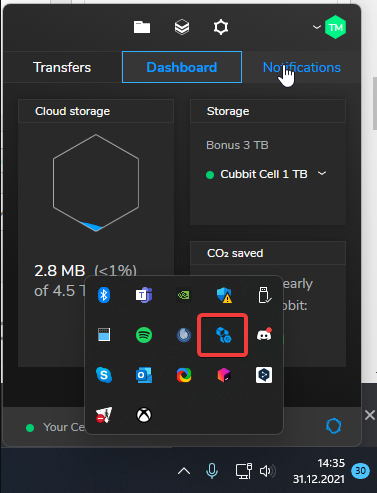Click the round blue swirl tray icon
The height and width of the screenshot is (493, 377).
[x=184, y=335]
